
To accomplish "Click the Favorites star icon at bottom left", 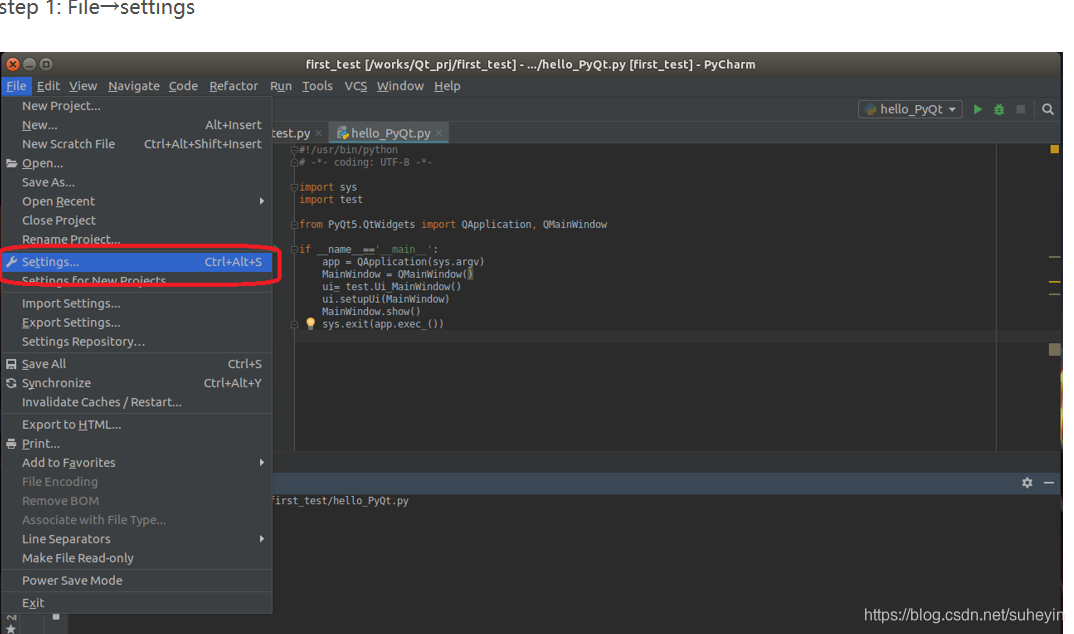I will tap(10, 629).
